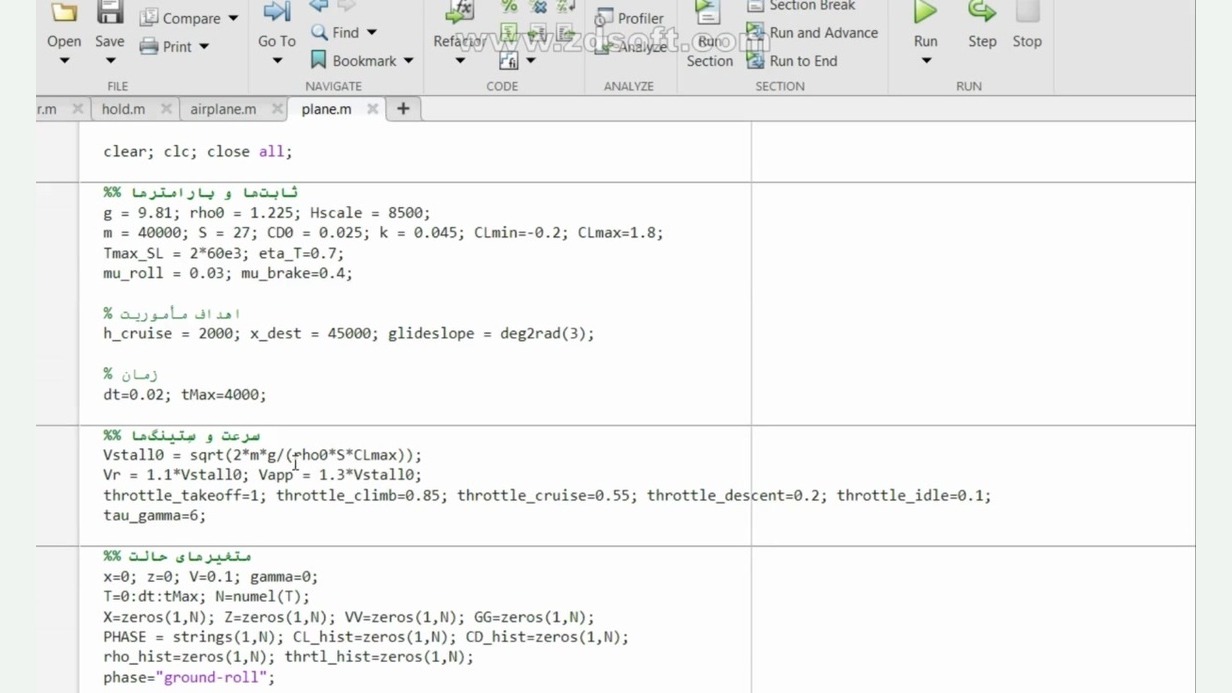Click the Analyze code button

[631, 47]
